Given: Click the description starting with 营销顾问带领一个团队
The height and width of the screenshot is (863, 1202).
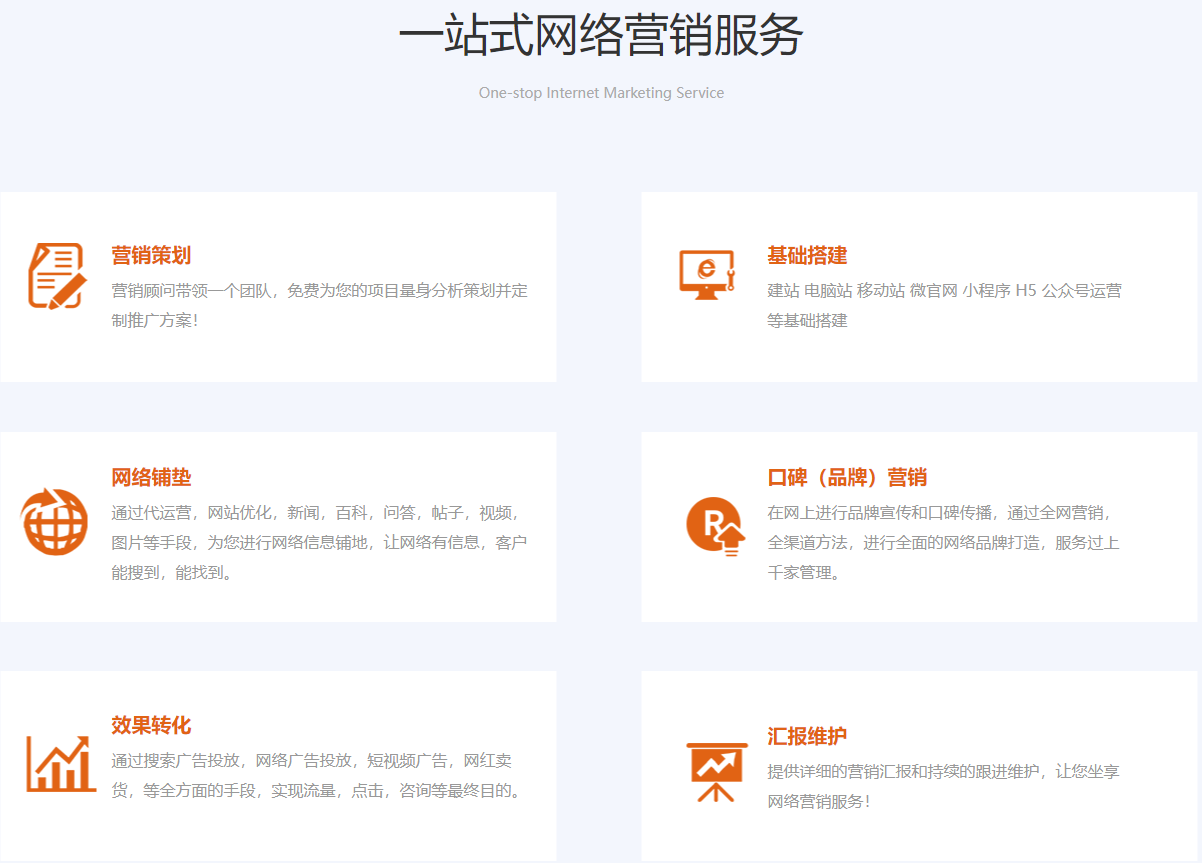Looking at the screenshot, I should pyautogui.click(x=319, y=305).
